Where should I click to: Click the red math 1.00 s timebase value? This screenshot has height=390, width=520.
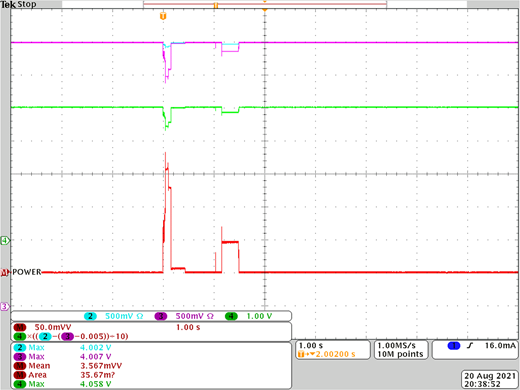[x=188, y=327]
